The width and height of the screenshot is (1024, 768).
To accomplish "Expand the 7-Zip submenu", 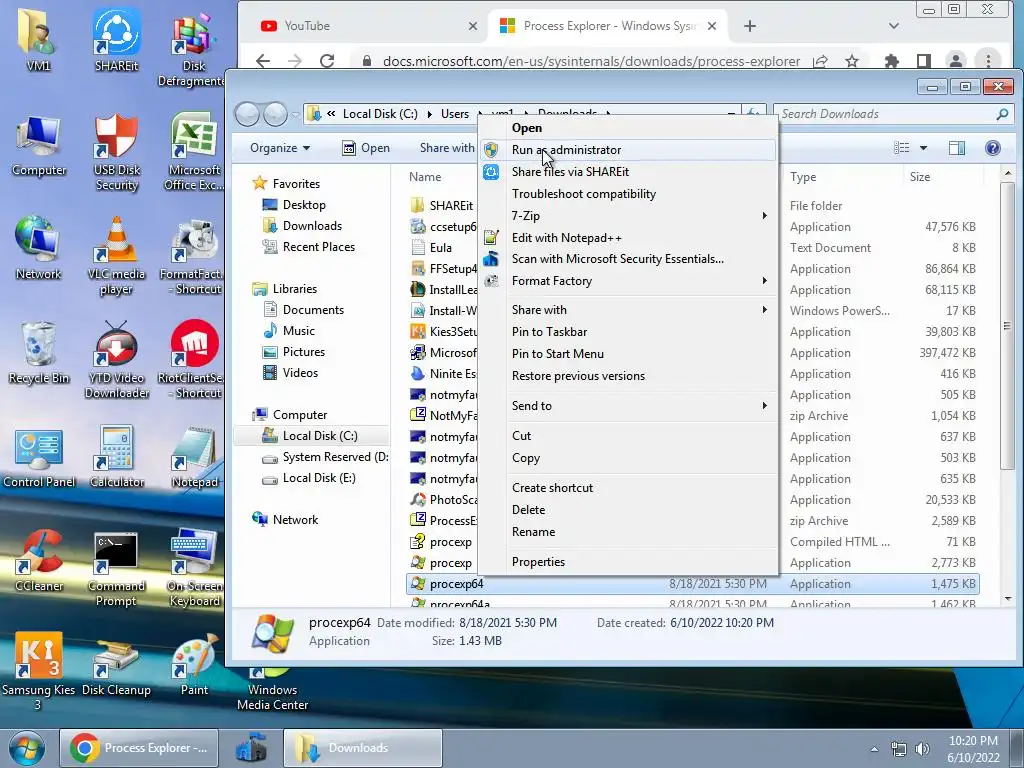I will 627,216.
